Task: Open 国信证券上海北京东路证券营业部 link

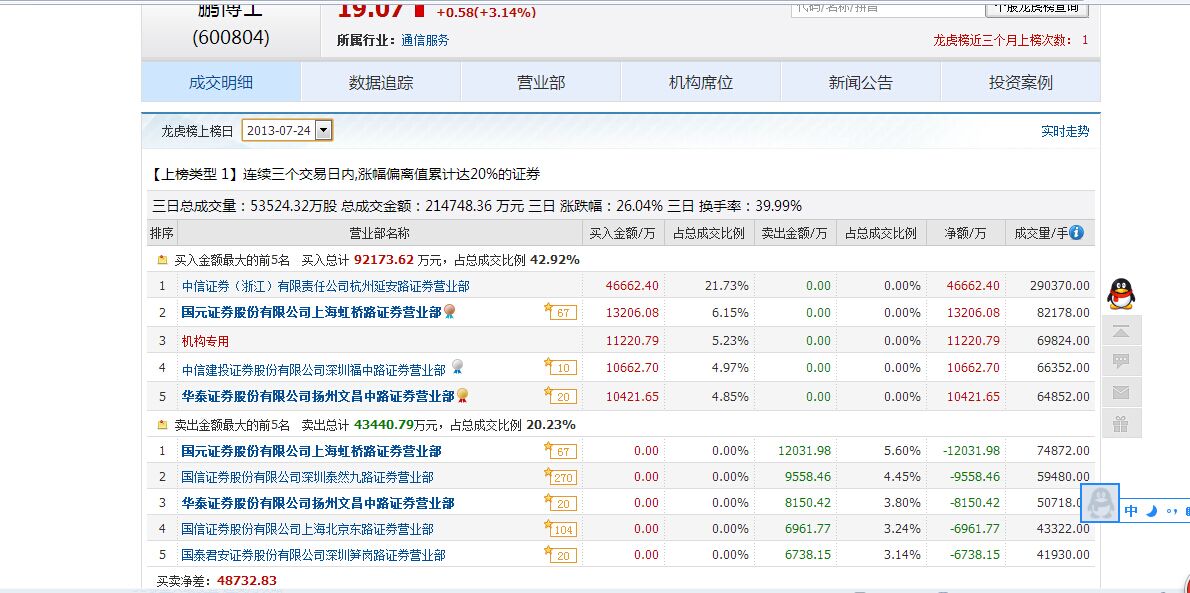Action: point(307,529)
